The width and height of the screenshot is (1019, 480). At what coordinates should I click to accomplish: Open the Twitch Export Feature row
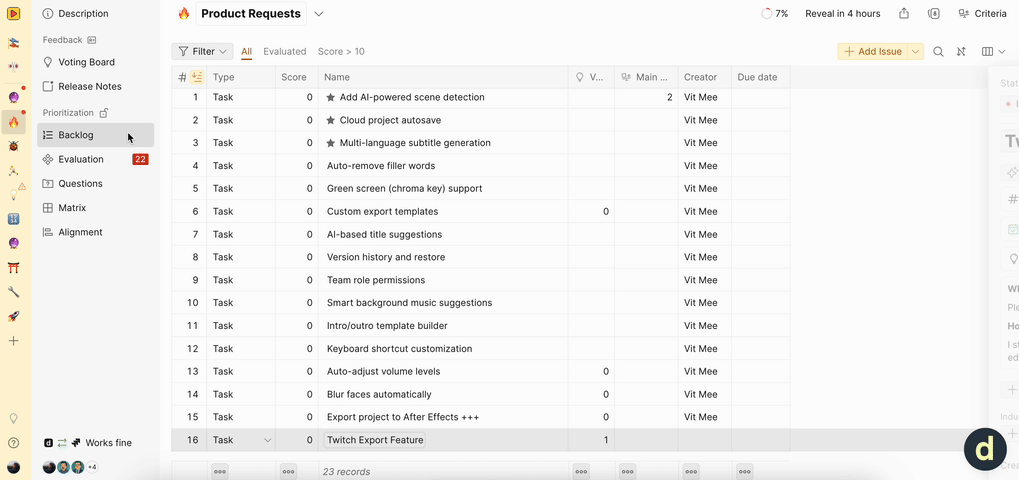[x=375, y=440]
